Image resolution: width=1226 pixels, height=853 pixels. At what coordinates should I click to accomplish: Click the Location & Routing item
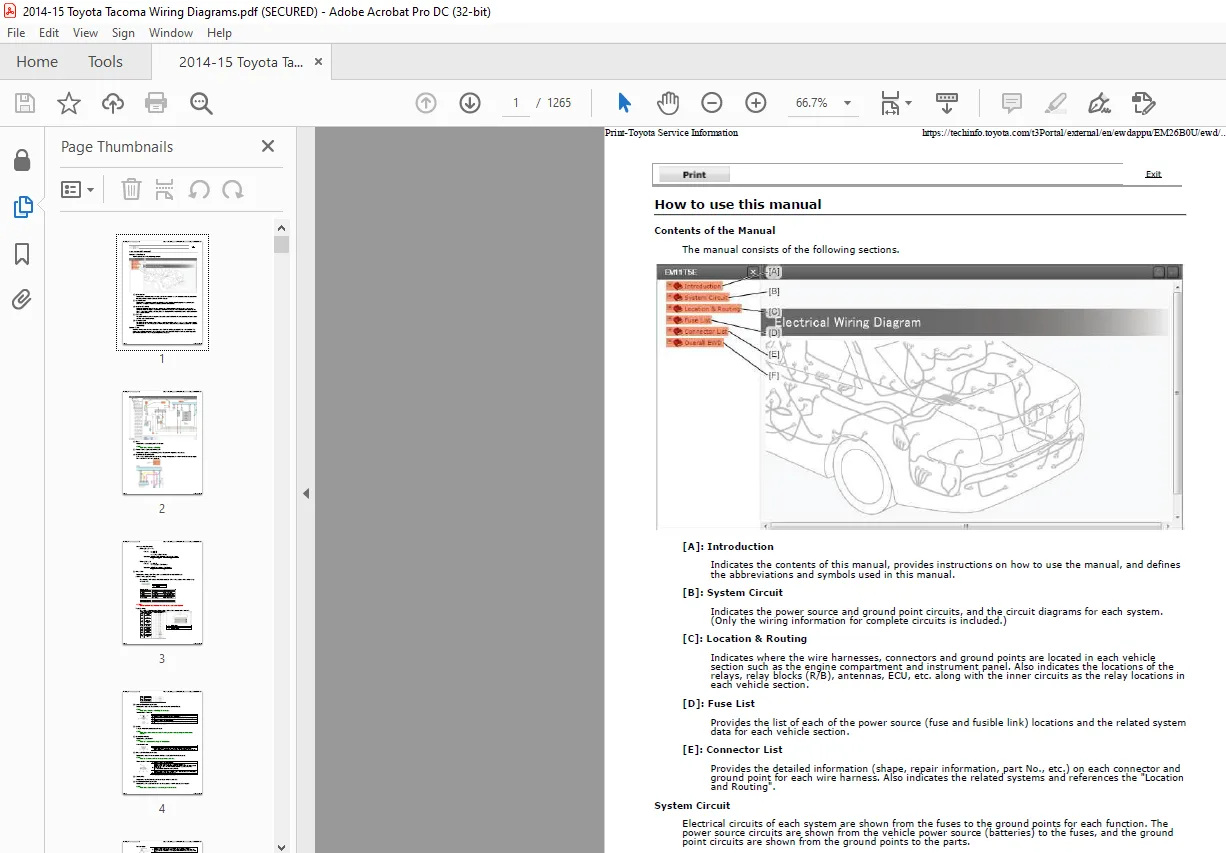click(706, 309)
